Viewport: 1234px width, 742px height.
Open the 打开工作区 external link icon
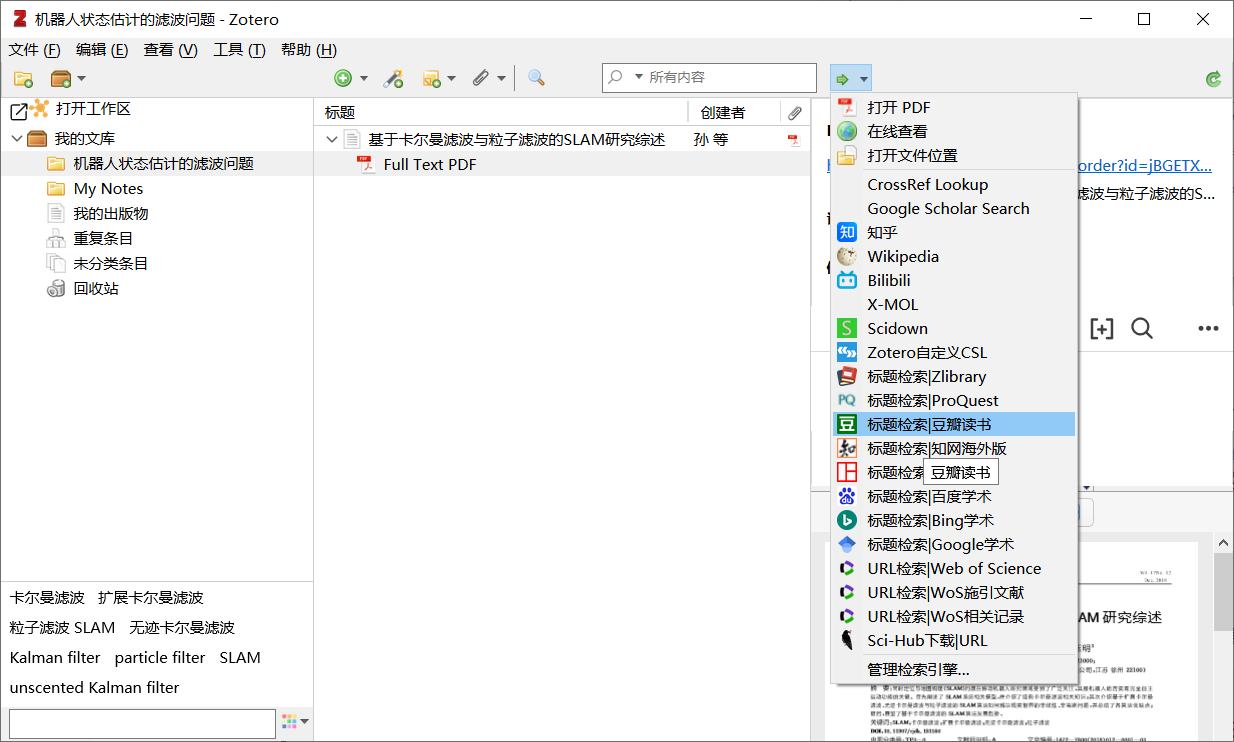[x=18, y=111]
